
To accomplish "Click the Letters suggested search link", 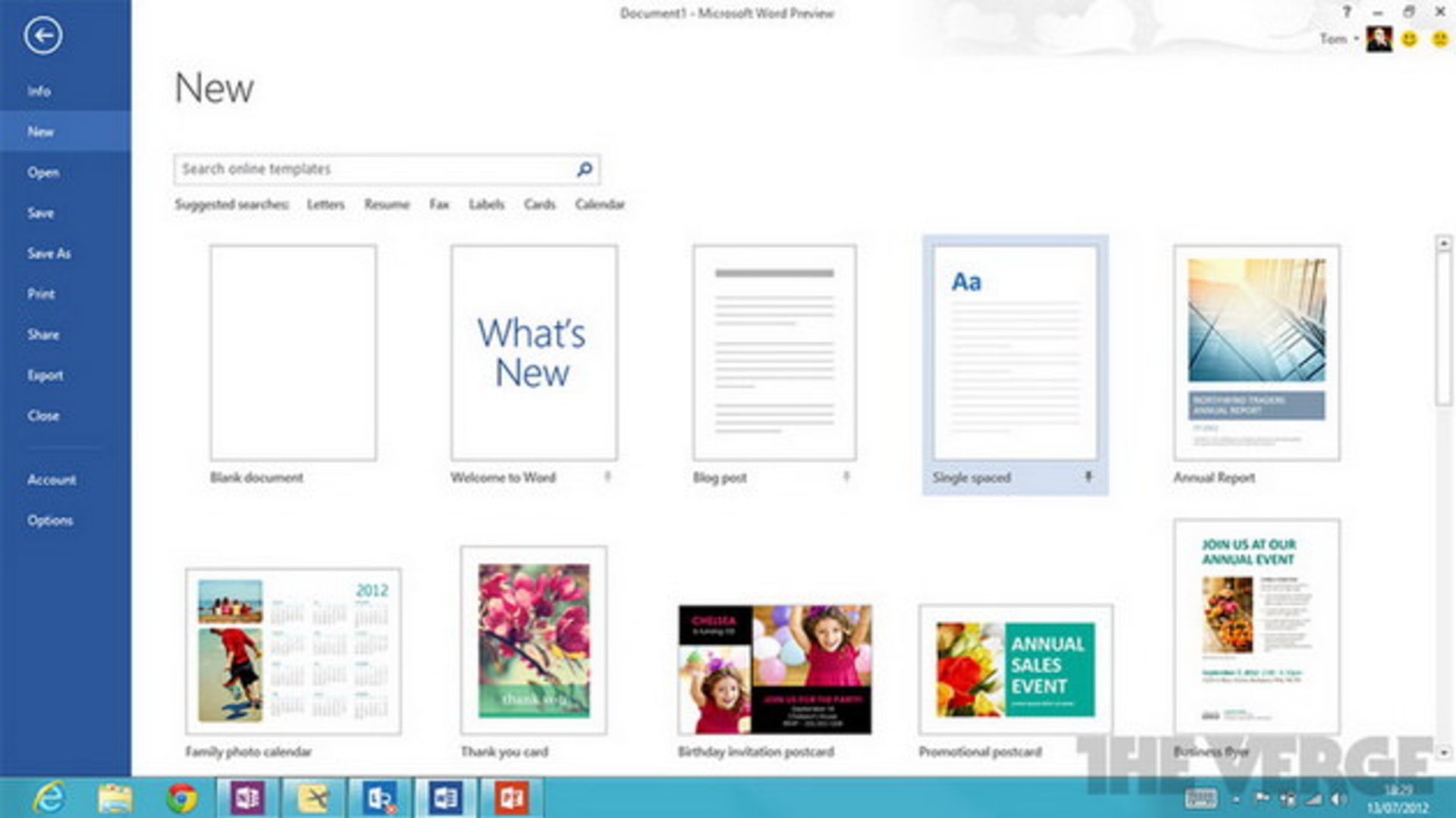I will (x=325, y=205).
